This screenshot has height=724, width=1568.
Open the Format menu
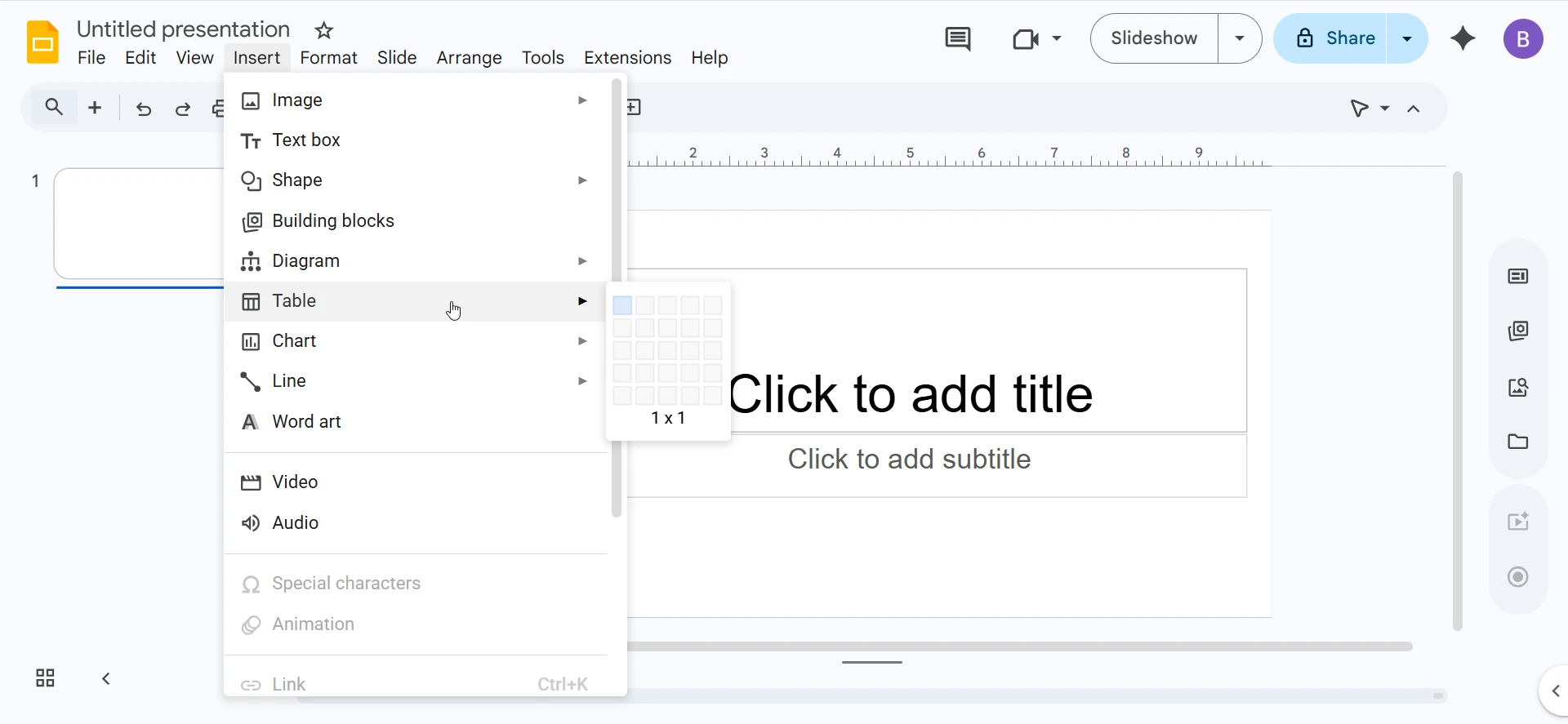pos(328,58)
